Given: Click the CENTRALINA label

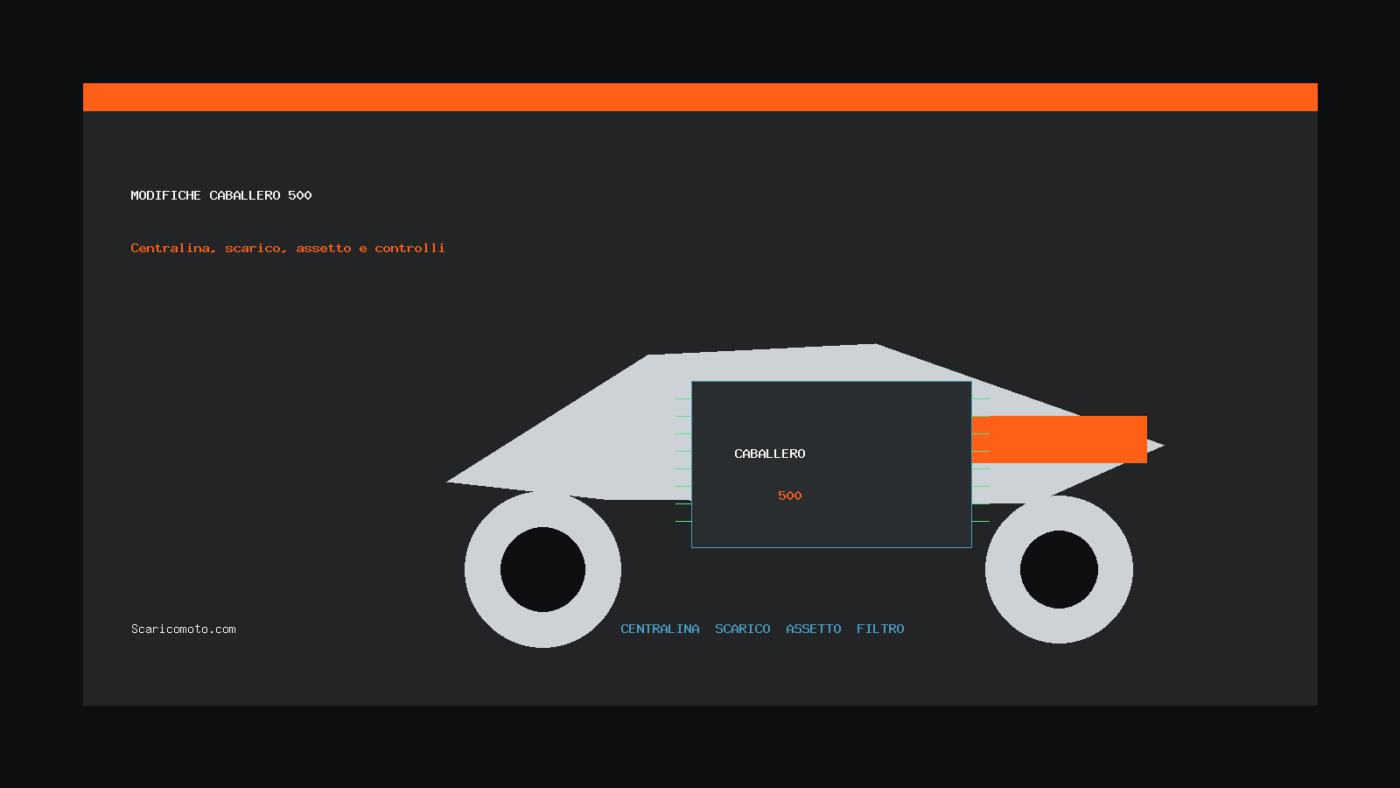Looking at the screenshot, I should pos(660,629).
